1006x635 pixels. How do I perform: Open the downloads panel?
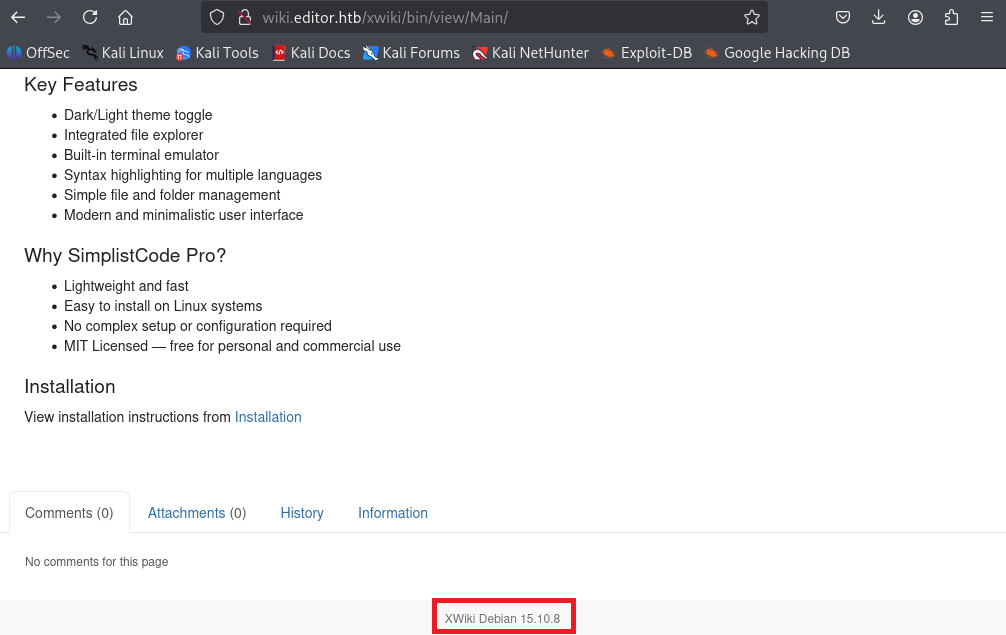coord(879,17)
